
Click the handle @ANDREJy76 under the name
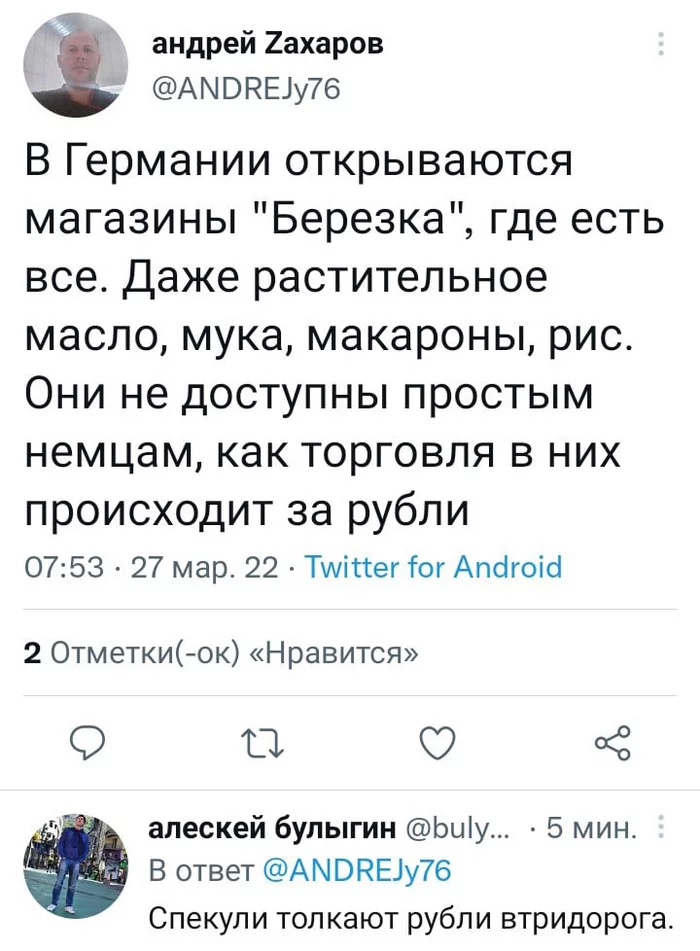tap(249, 85)
